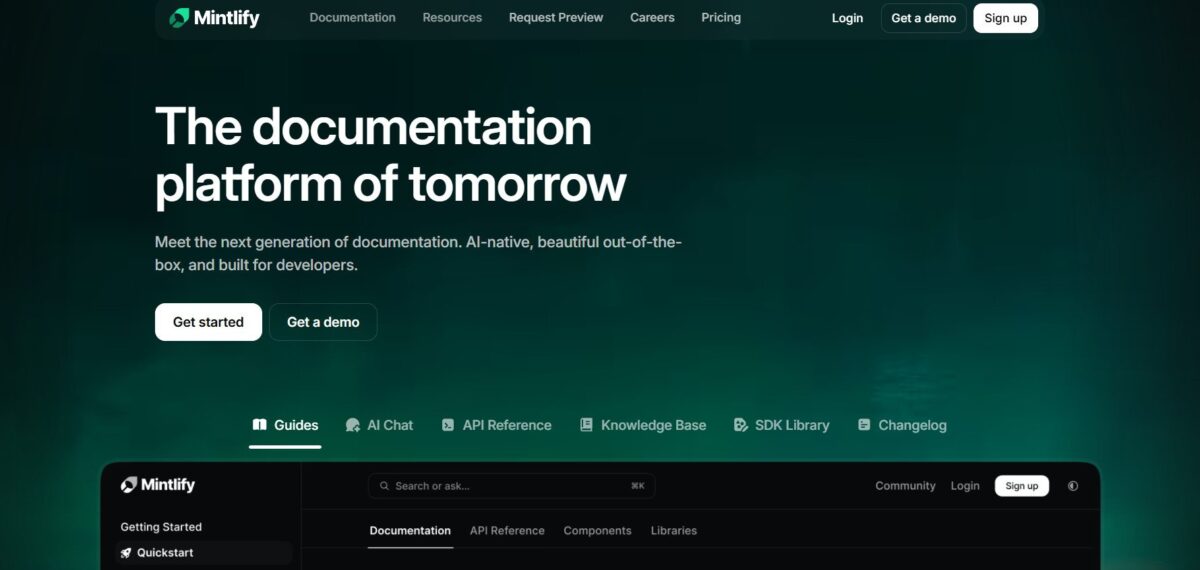Select Libraries tab in docs preview
The height and width of the screenshot is (570, 1200).
click(x=674, y=531)
